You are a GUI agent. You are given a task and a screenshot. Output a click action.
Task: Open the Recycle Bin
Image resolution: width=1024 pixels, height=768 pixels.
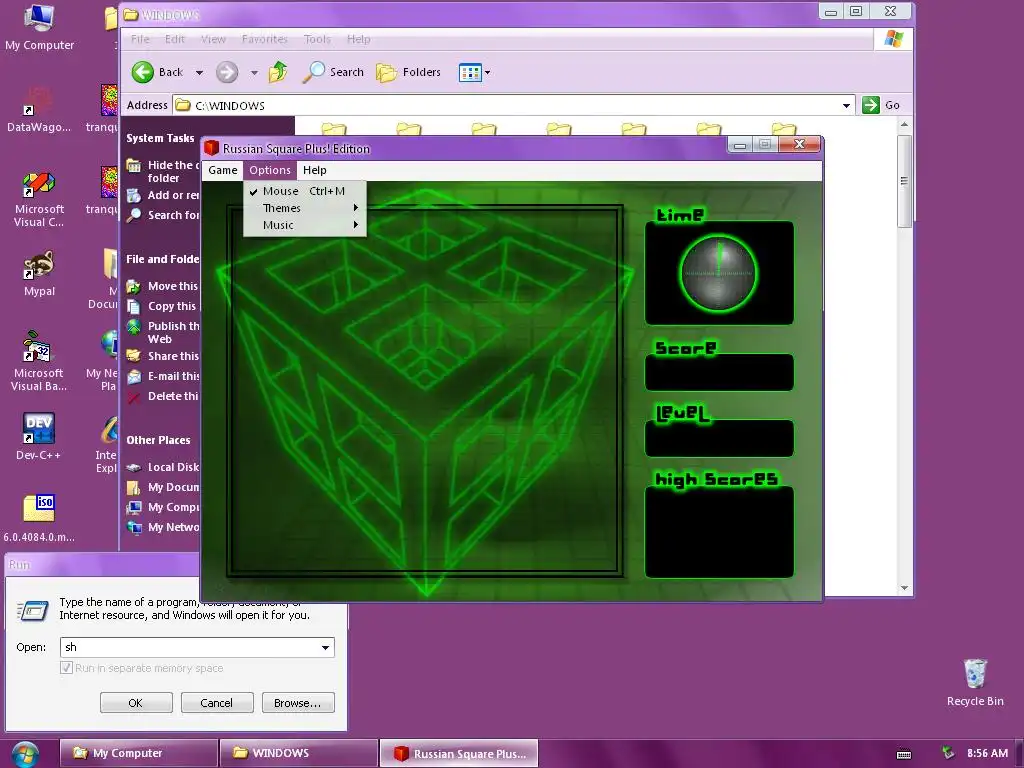click(x=975, y=683)
